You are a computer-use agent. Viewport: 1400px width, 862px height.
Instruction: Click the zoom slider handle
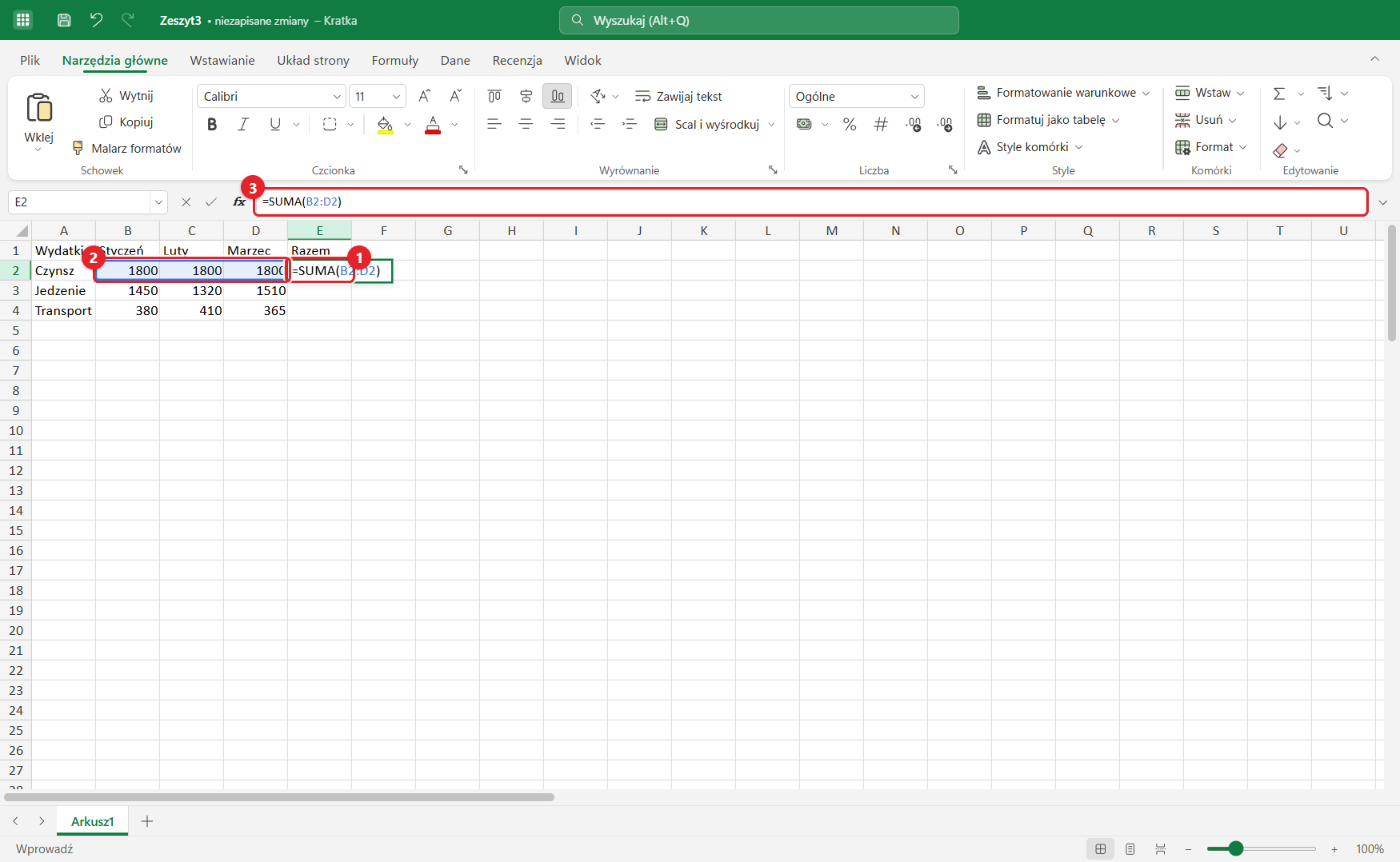pos(1236,848)
